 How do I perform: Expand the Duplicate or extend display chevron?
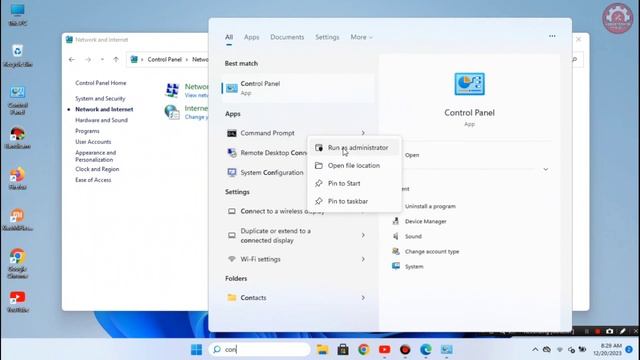click(x=363, y=236)
